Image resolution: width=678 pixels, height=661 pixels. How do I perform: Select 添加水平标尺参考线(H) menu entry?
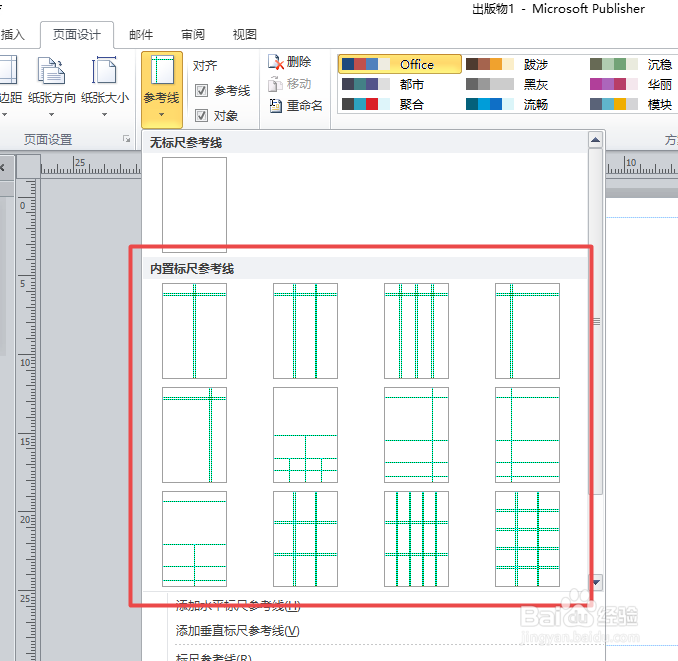pyautogui.click(x=237, y=606)
